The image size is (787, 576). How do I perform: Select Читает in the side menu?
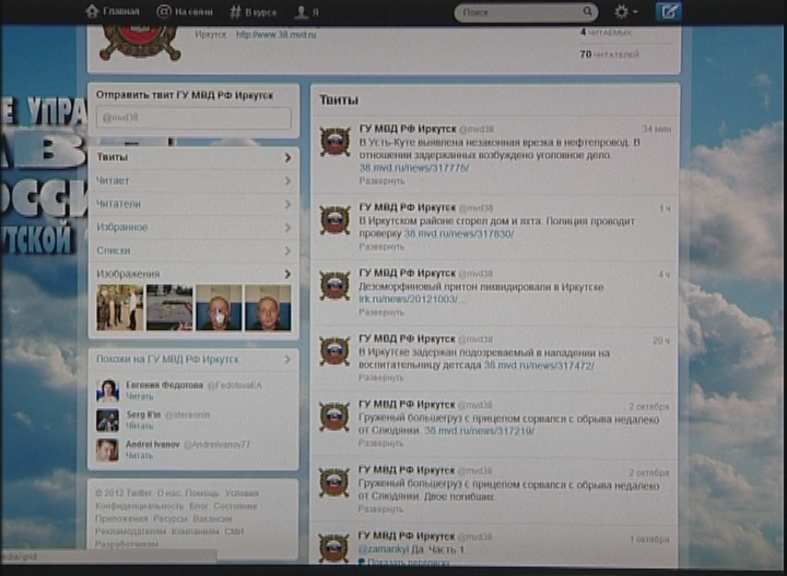(x=193, y=181)
